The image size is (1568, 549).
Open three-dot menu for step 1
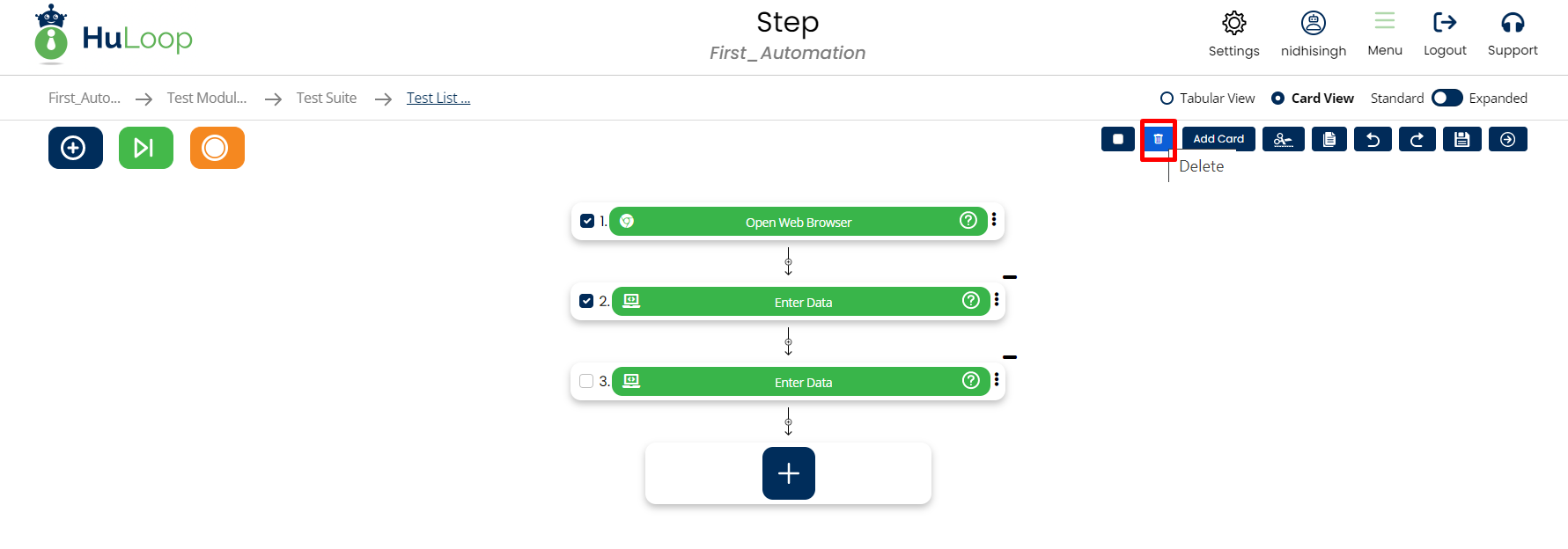tap(994, 219)
